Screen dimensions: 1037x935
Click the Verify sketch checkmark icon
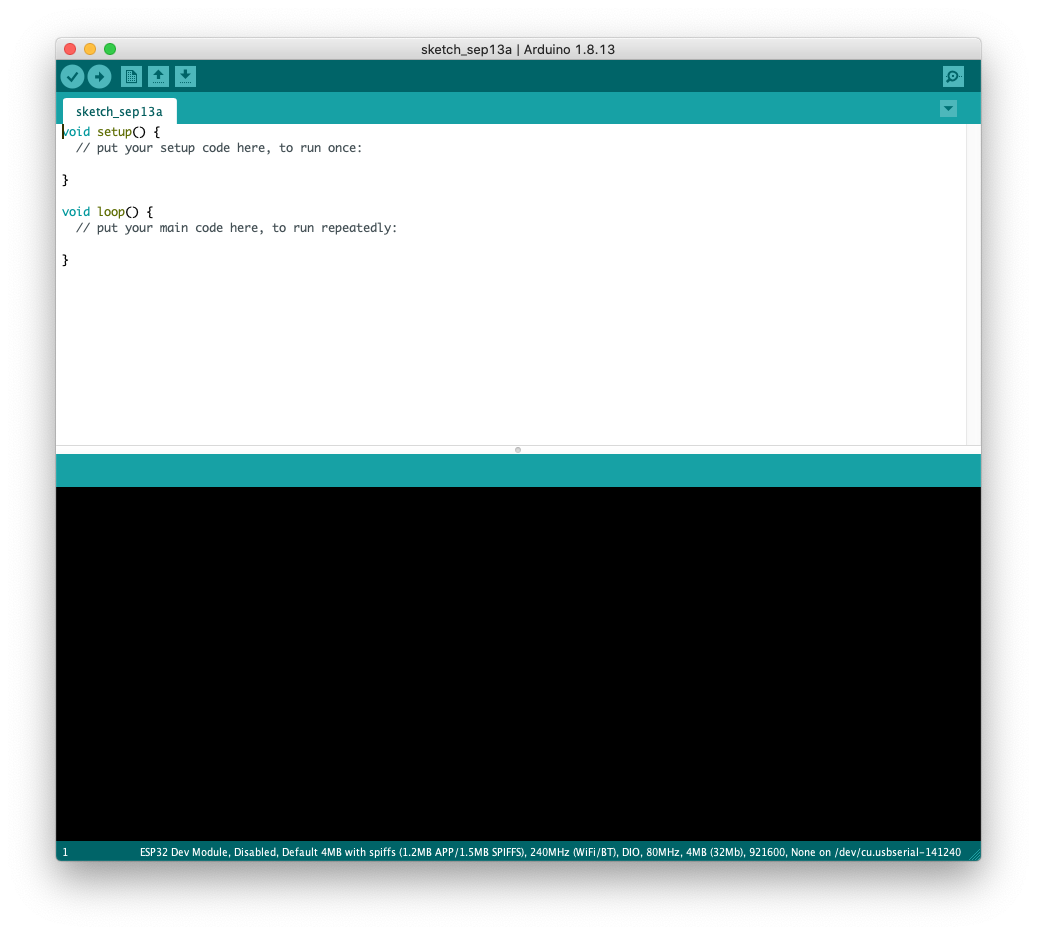[x=72, y=77]
